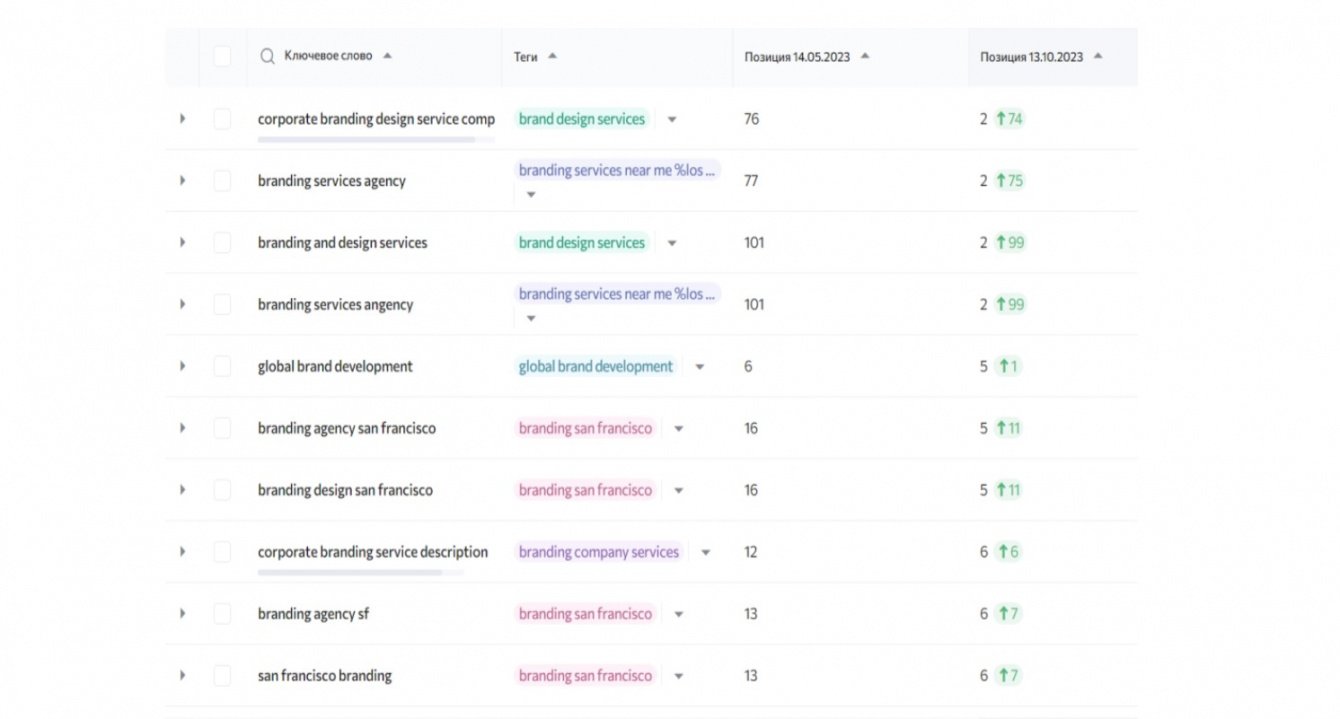Click the up-1 badge for global brand development
The width and height of the screenshot is (1340, 719).
pyautogui.click(x=1007, y=367)
